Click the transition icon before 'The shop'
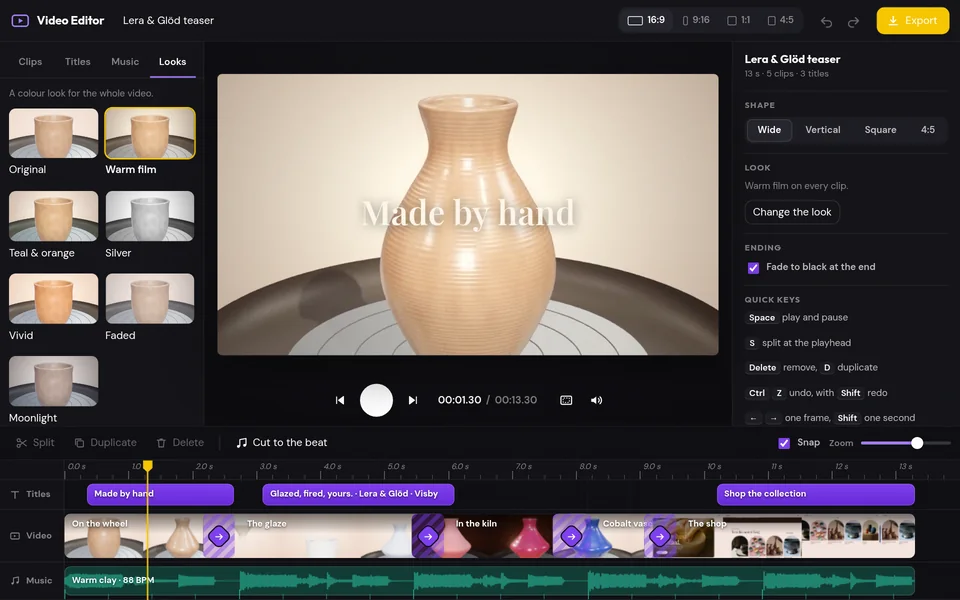 tap(660, 537)
